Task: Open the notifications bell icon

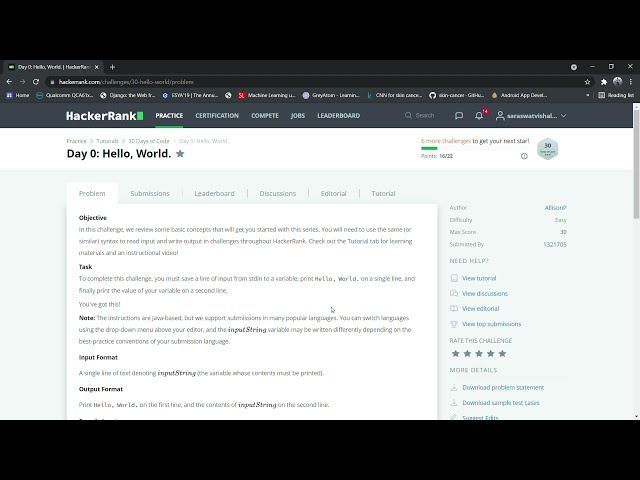Action: point(479,116)
